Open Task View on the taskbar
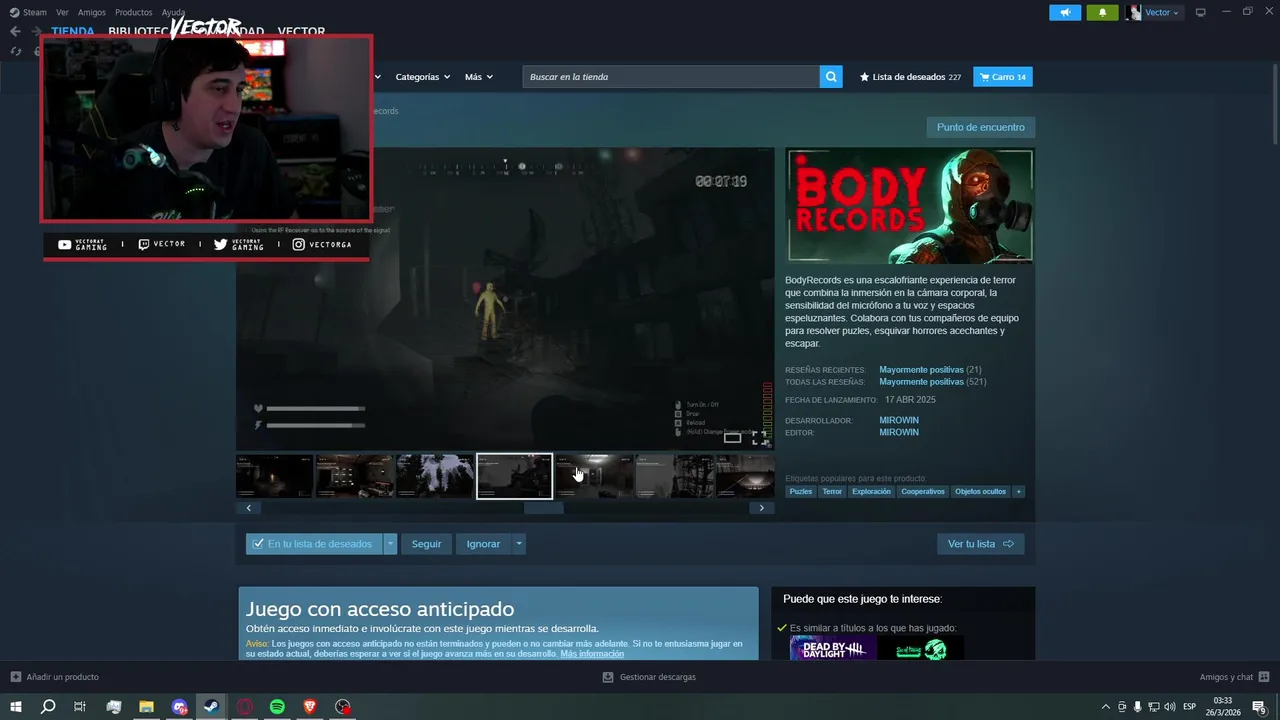 (80, 707)
